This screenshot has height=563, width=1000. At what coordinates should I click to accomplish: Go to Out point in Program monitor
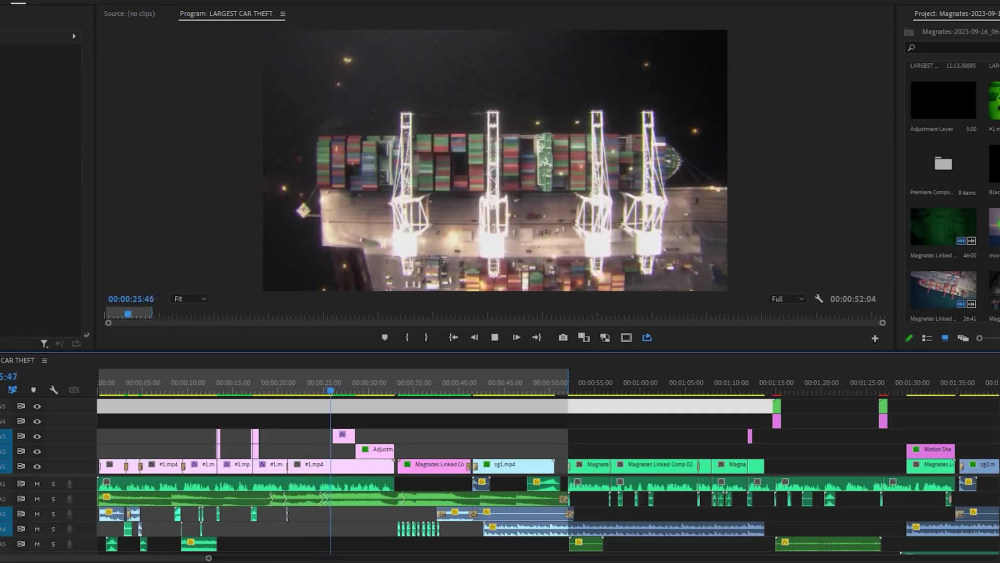[x=536, y=337]
